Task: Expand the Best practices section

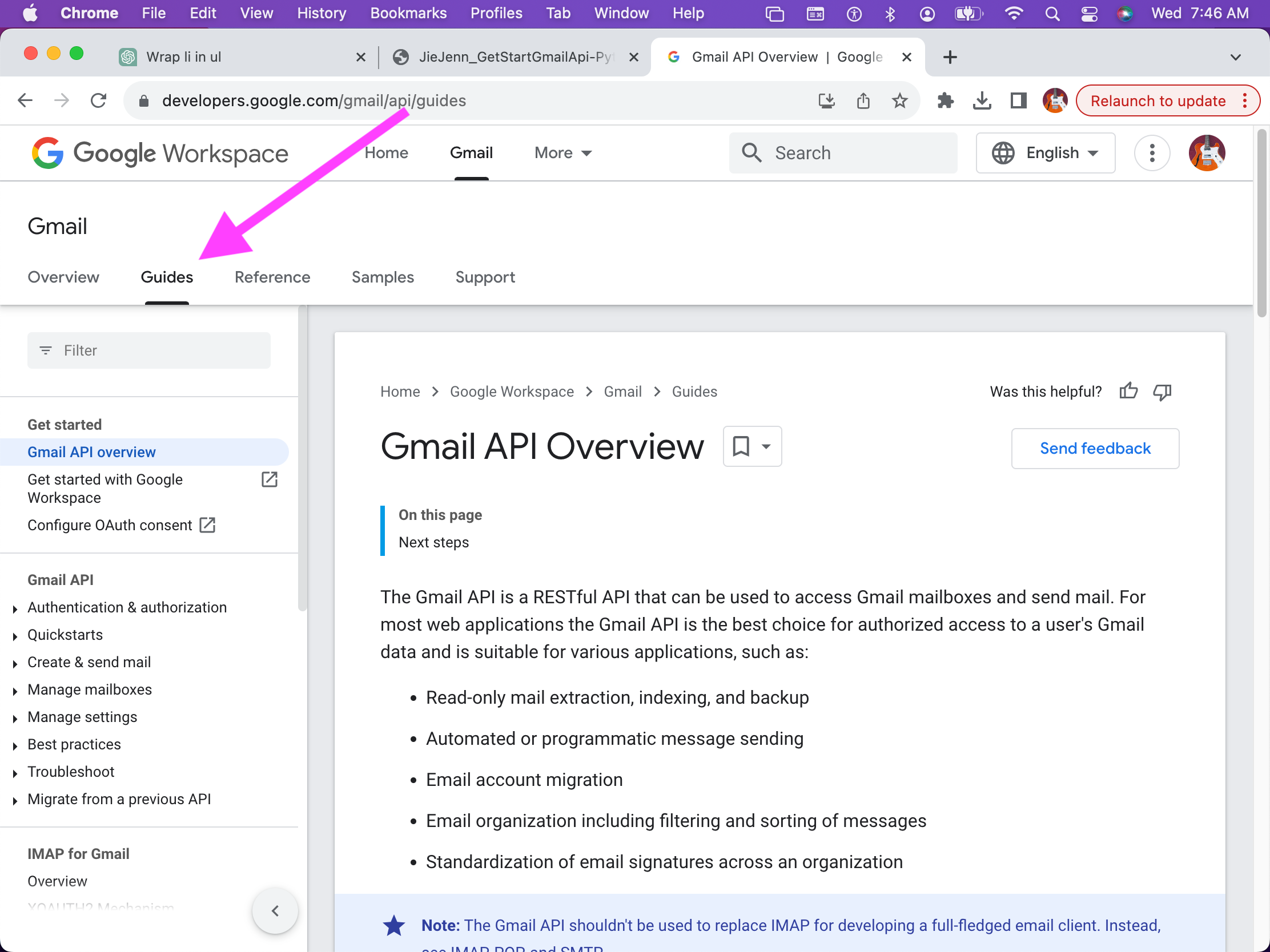Action: coord(15,745)
